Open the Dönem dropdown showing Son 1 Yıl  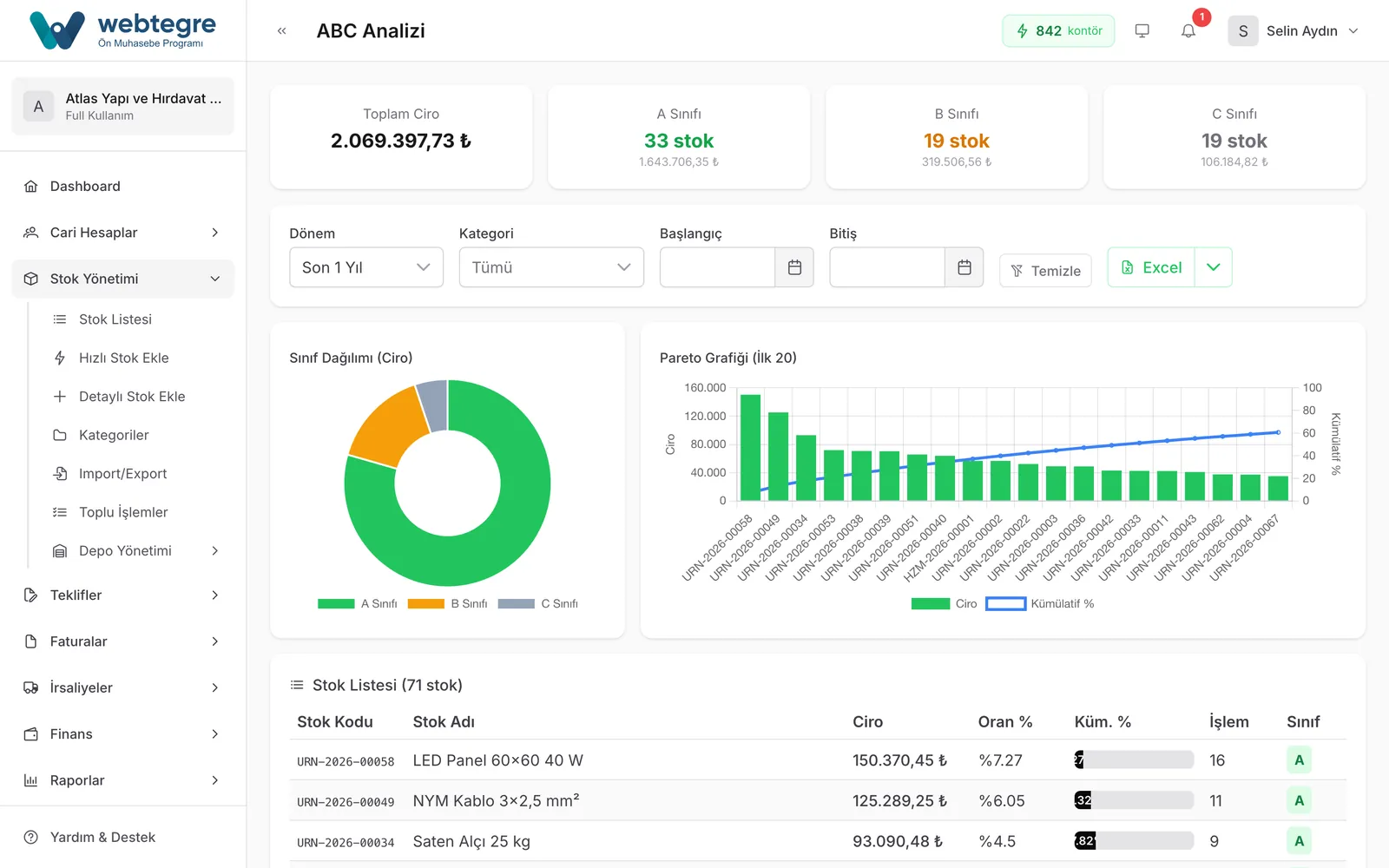pyautogui.click(x=366, y=267)
